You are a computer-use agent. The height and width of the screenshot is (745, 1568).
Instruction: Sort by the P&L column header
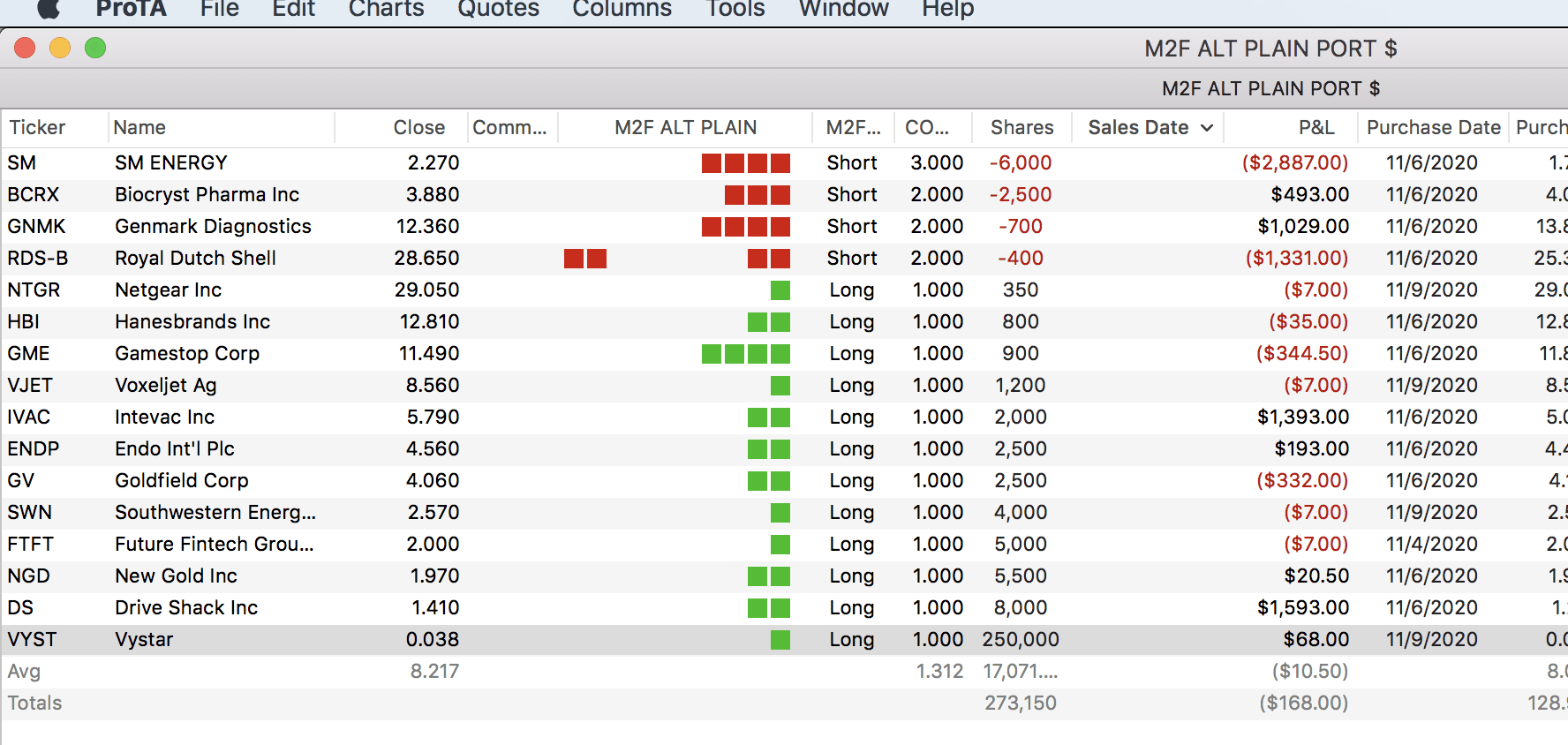(x=1315, y=128)
